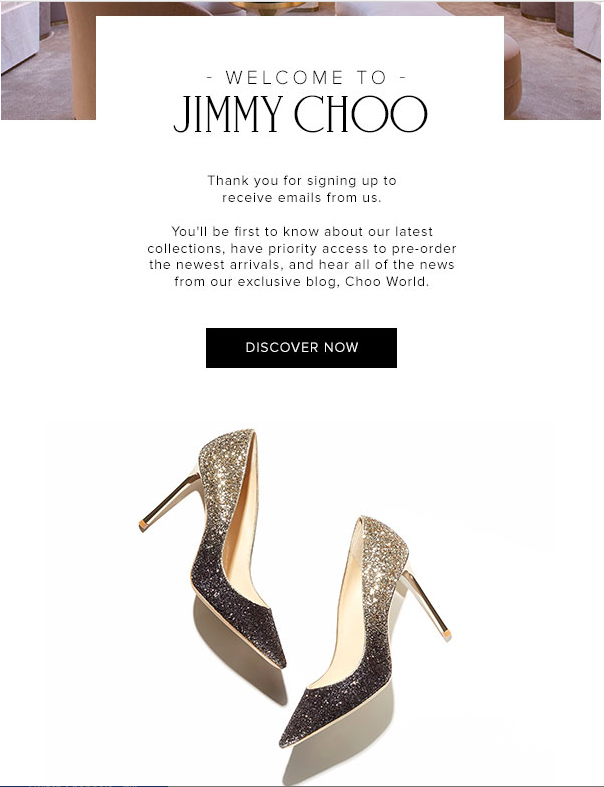Viewport: 604px width, 787px height.
Task: Click the DISCOVER NOW button
Action: (301, 347)
